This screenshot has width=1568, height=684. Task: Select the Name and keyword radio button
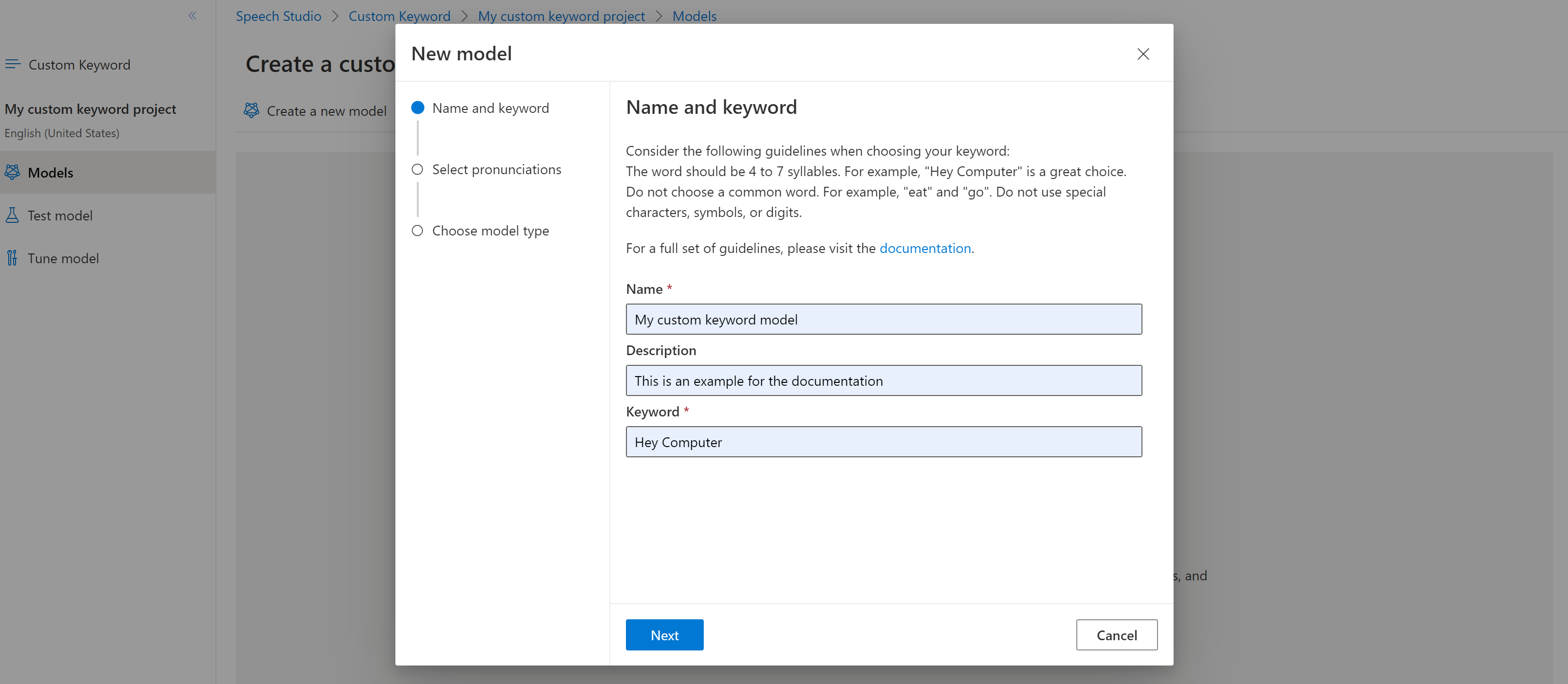[418, 107]
